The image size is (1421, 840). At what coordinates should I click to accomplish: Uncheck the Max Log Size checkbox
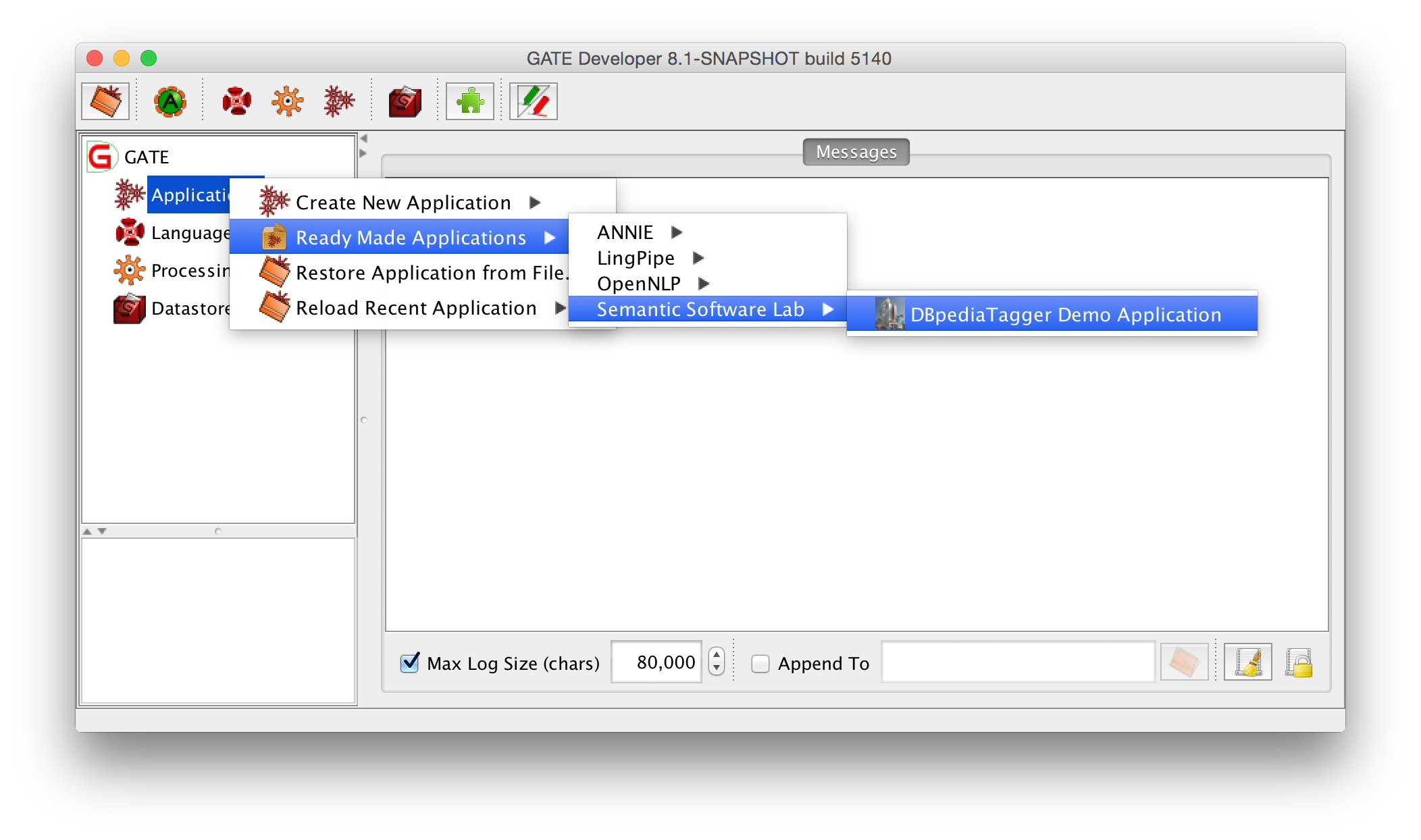point(410,663)
